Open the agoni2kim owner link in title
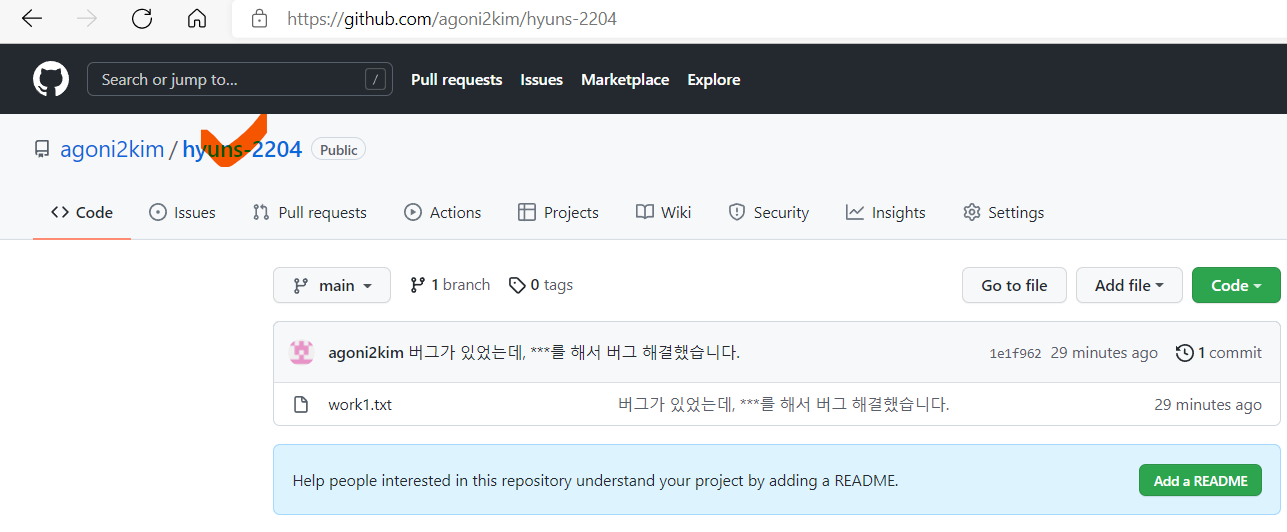1287x532 pixels. coord(112,149)
